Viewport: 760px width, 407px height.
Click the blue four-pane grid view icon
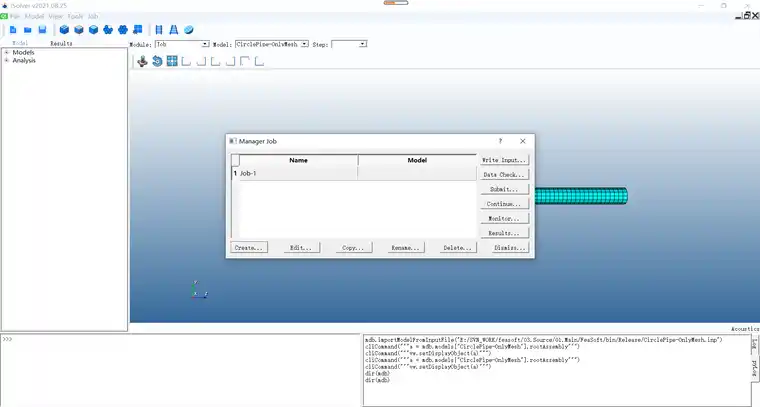tap(172, 61)
